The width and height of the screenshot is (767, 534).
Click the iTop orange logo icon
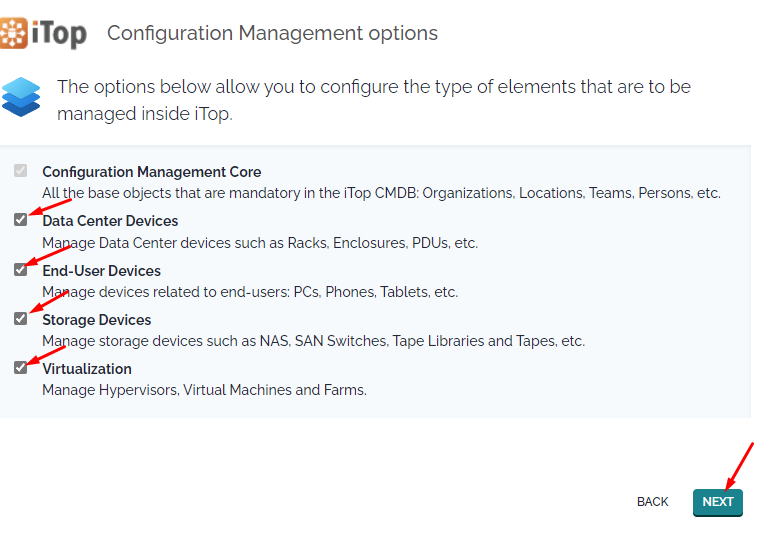coord(14,33)
